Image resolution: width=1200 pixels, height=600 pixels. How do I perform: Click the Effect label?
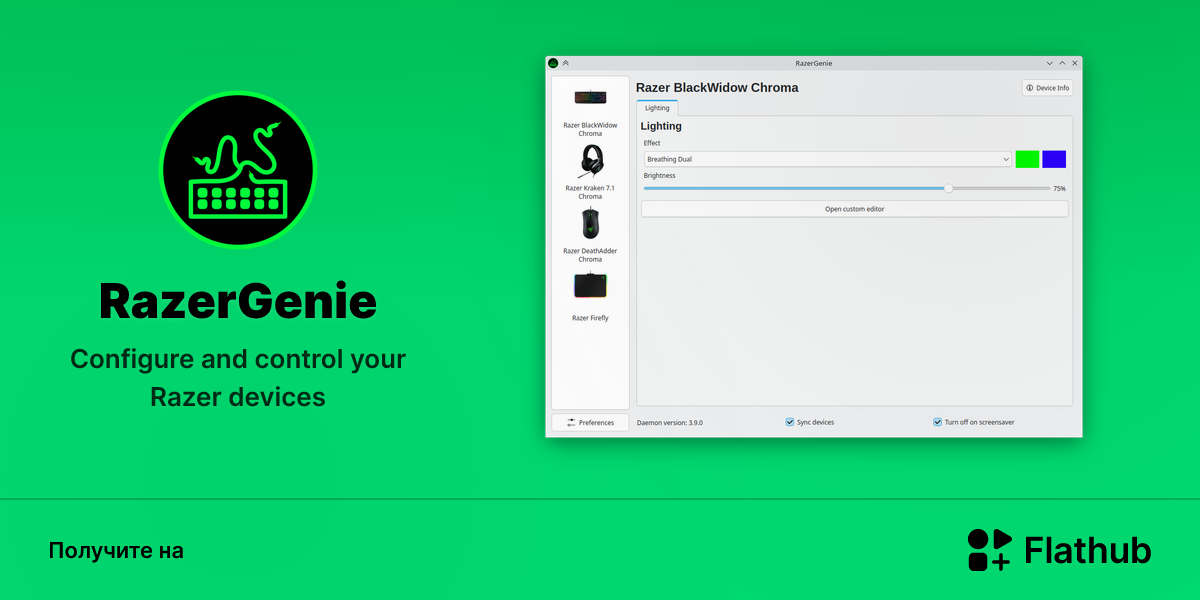652,143
